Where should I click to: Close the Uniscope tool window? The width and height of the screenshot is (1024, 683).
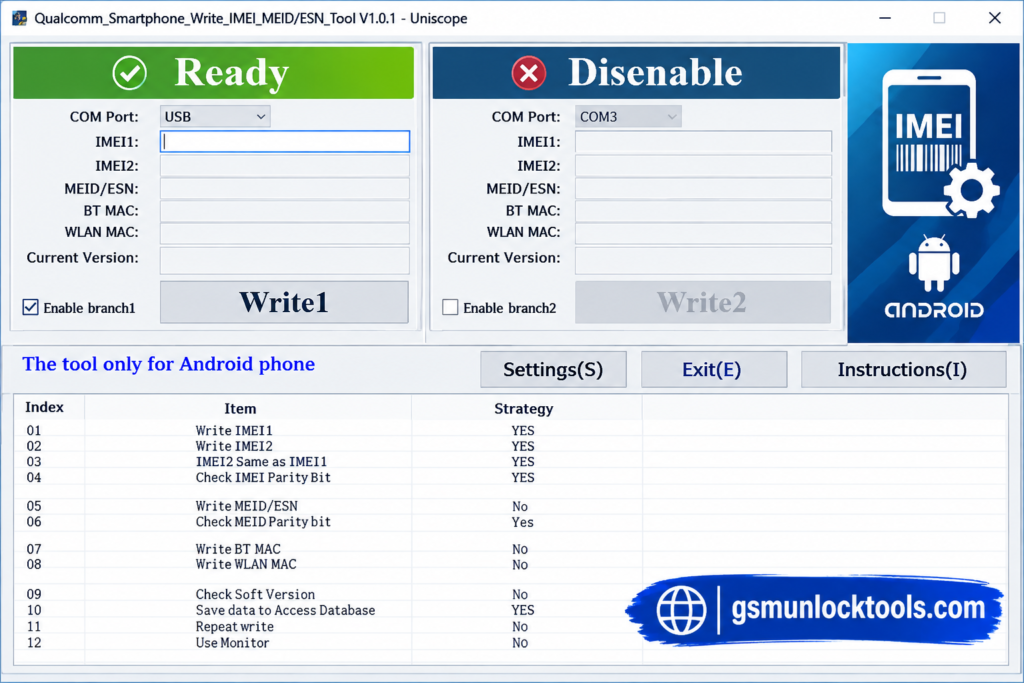pos(995,18)
